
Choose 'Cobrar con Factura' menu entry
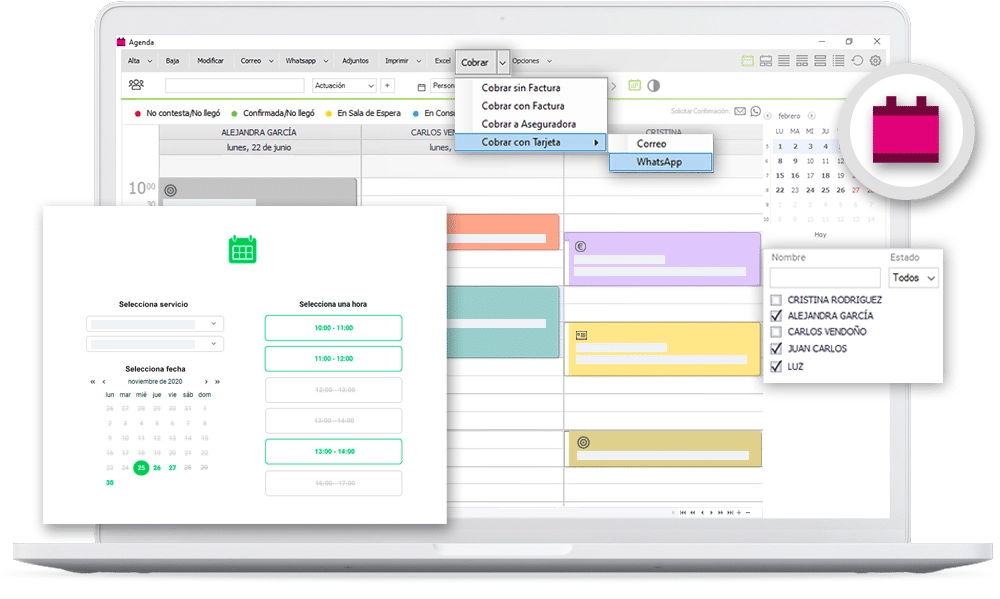click(x=523, y=106)
